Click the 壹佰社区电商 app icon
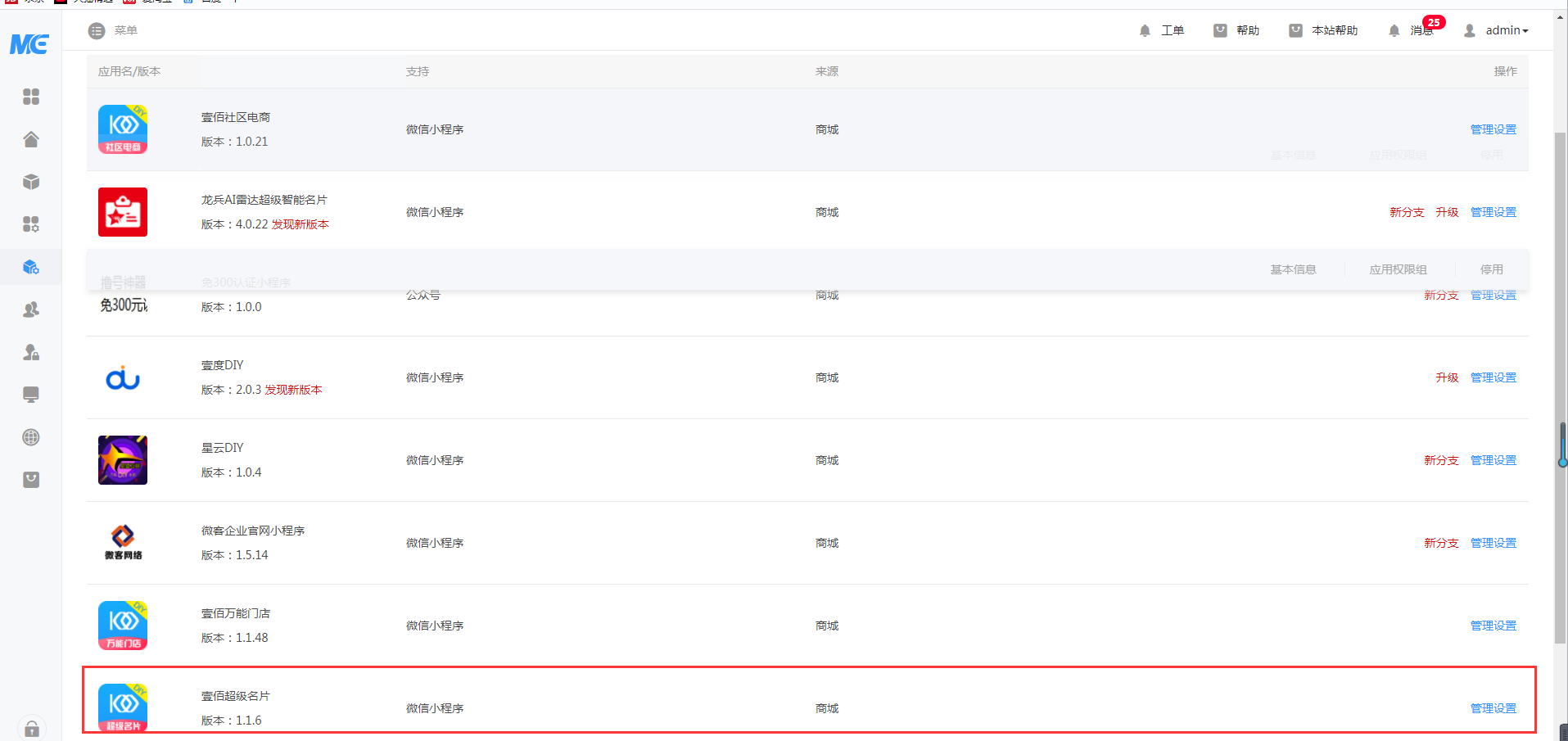The image size is (1568, 741). click(x=123, y=129)
